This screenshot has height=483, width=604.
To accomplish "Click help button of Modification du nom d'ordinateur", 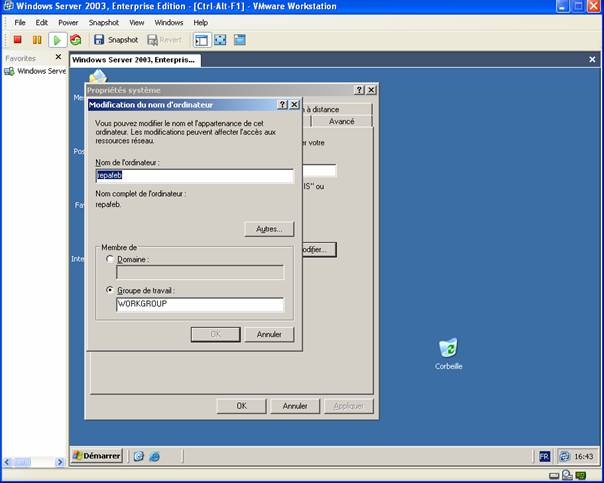I will (282, 104).
